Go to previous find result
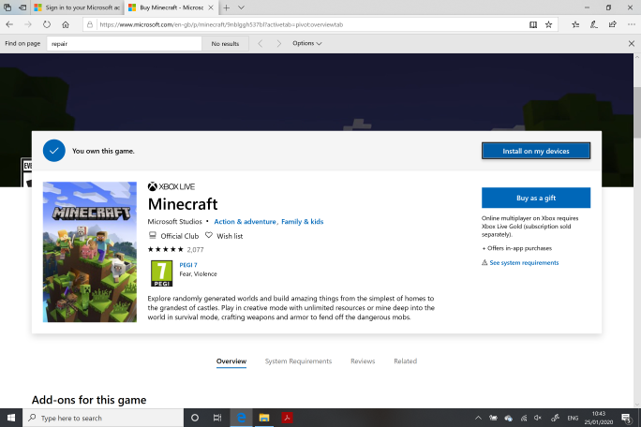Screen dimensions: 641x427 (x=260, y=43)
